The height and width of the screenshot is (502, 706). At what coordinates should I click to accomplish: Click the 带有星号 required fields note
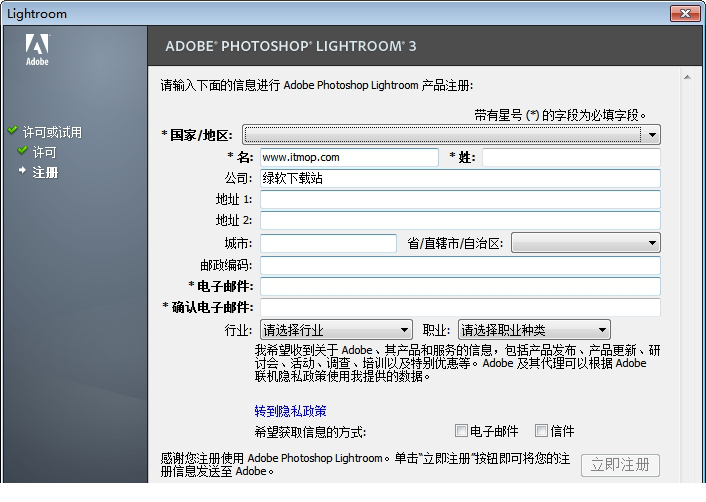[x=560, y=116]
